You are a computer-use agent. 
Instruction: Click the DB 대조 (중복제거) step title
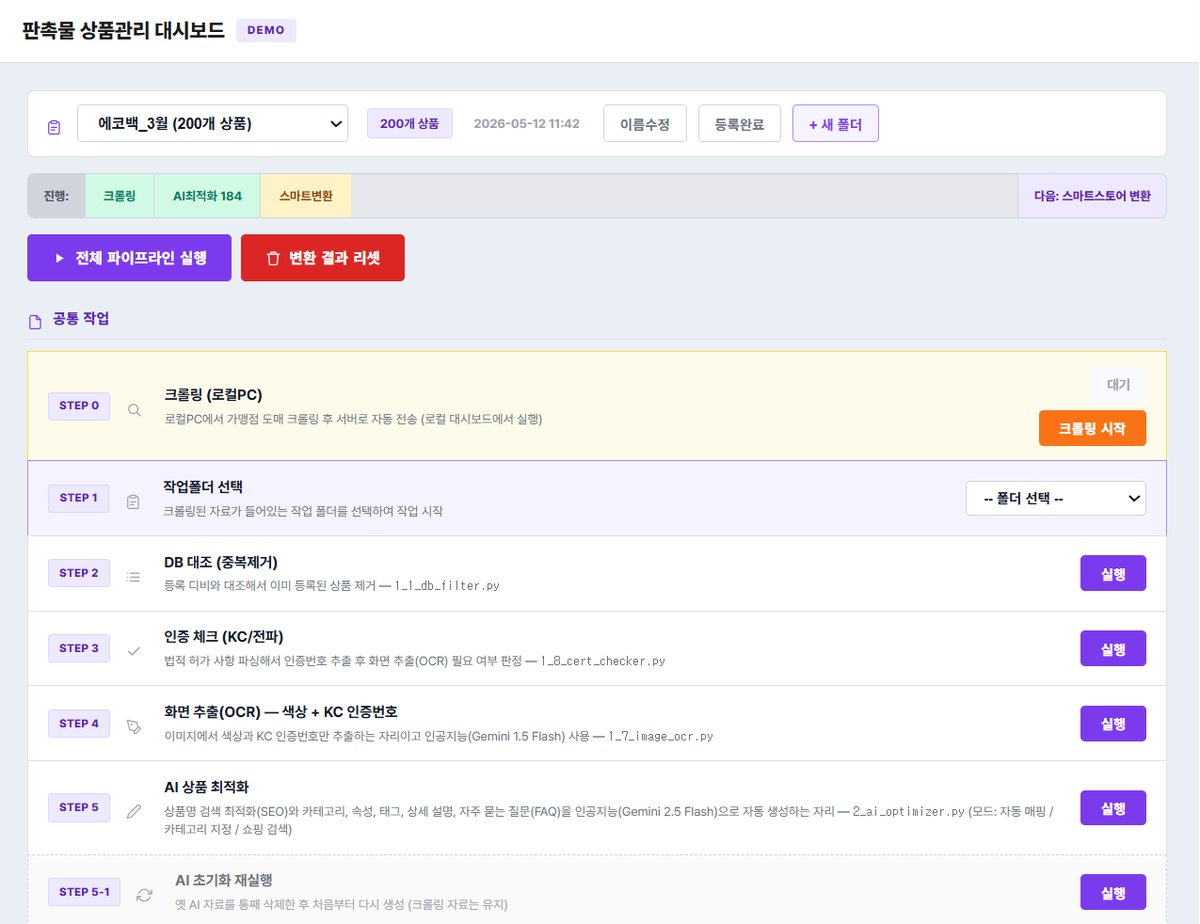(221, 562)
